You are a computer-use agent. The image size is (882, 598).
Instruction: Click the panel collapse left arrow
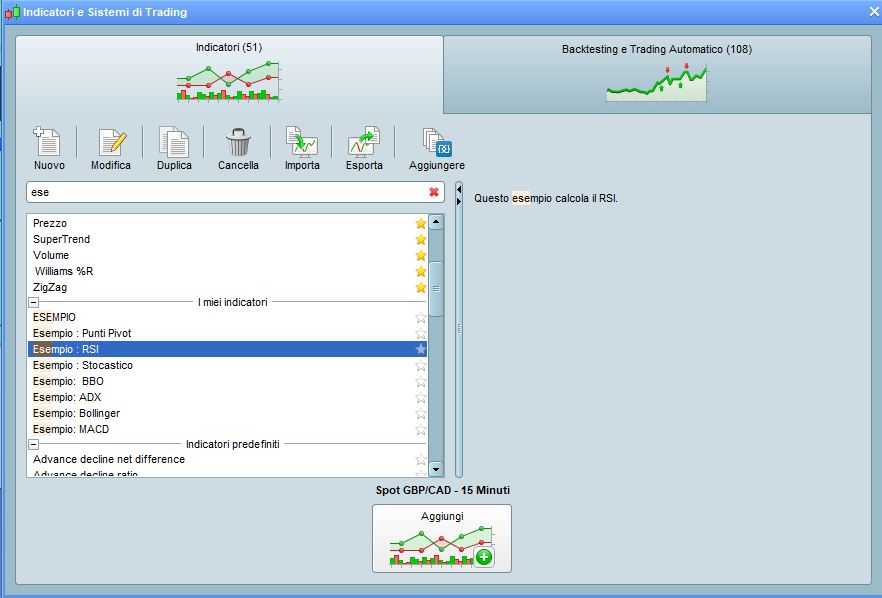click(x=459, y=189)
